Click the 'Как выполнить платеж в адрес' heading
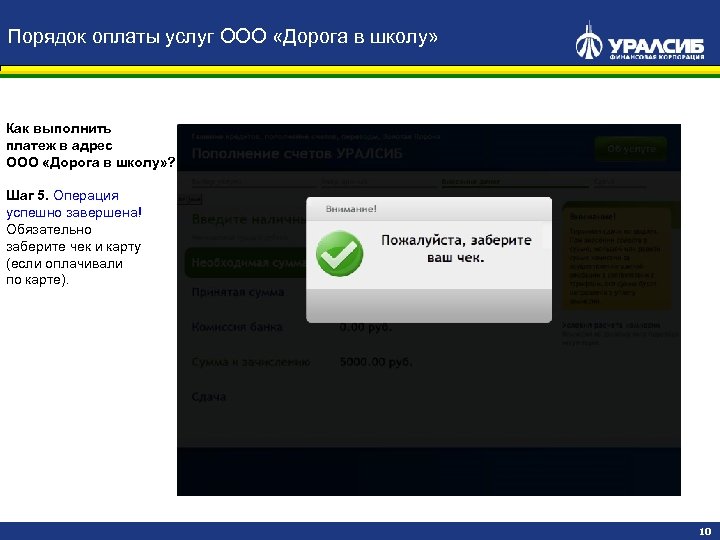 59,137
